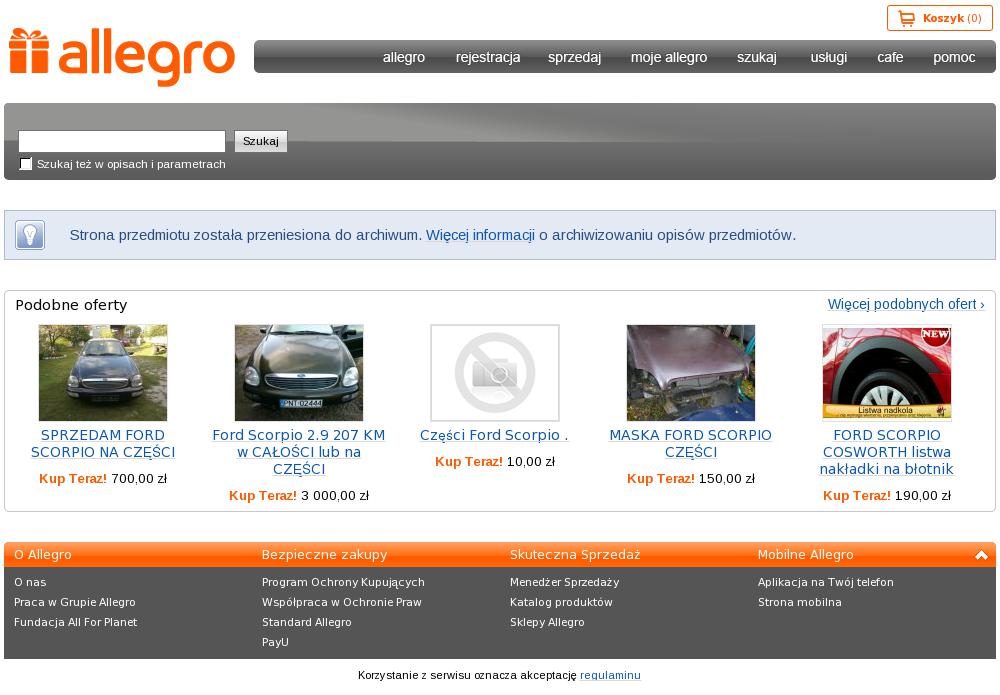Open the 'cafe' menu item
Image resolution: width=1000 pixels, height=695 pixels.
890,57
